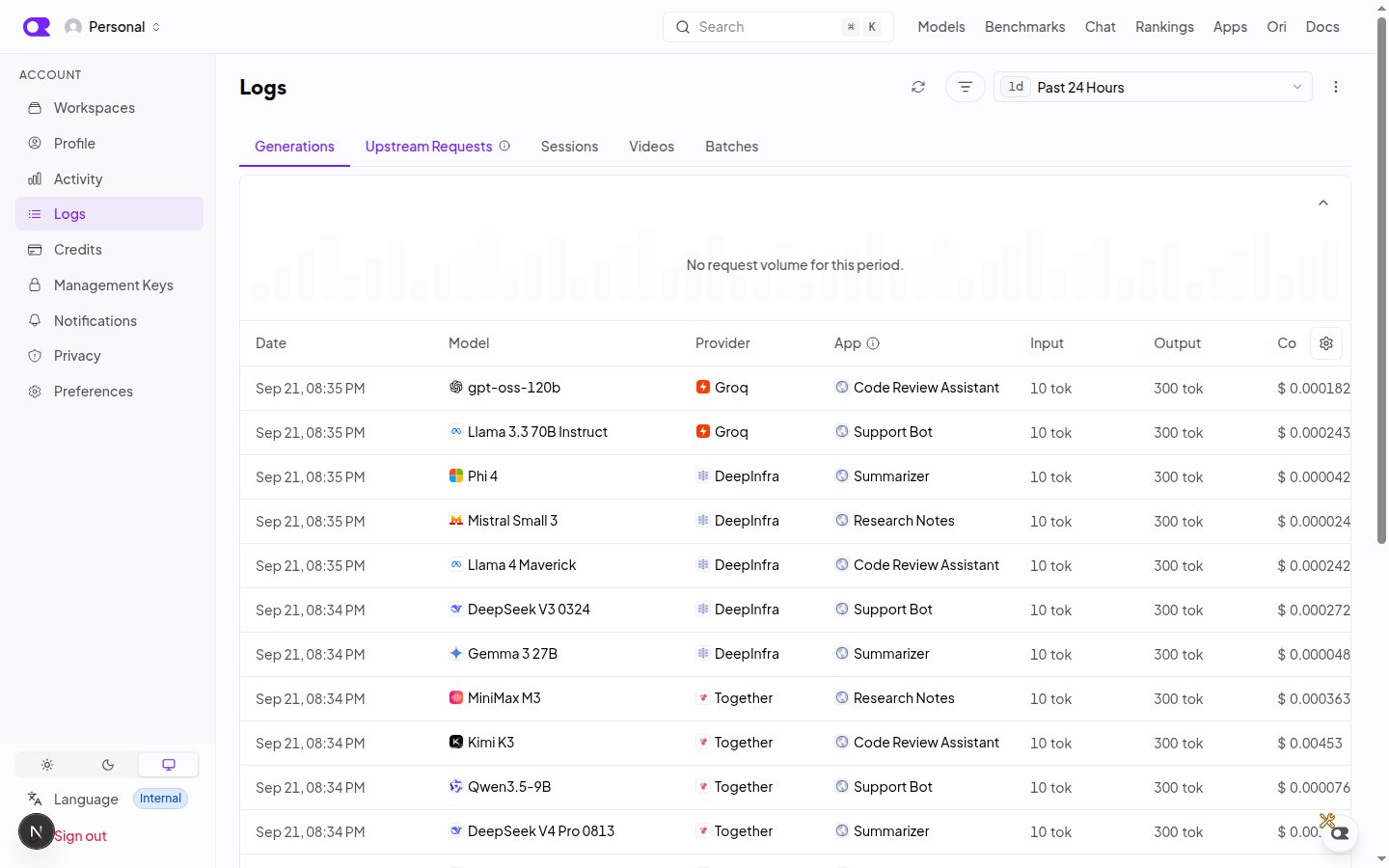Switch to system theme
Viewport: 1389px width, 868px height.
tap(169, 765)
